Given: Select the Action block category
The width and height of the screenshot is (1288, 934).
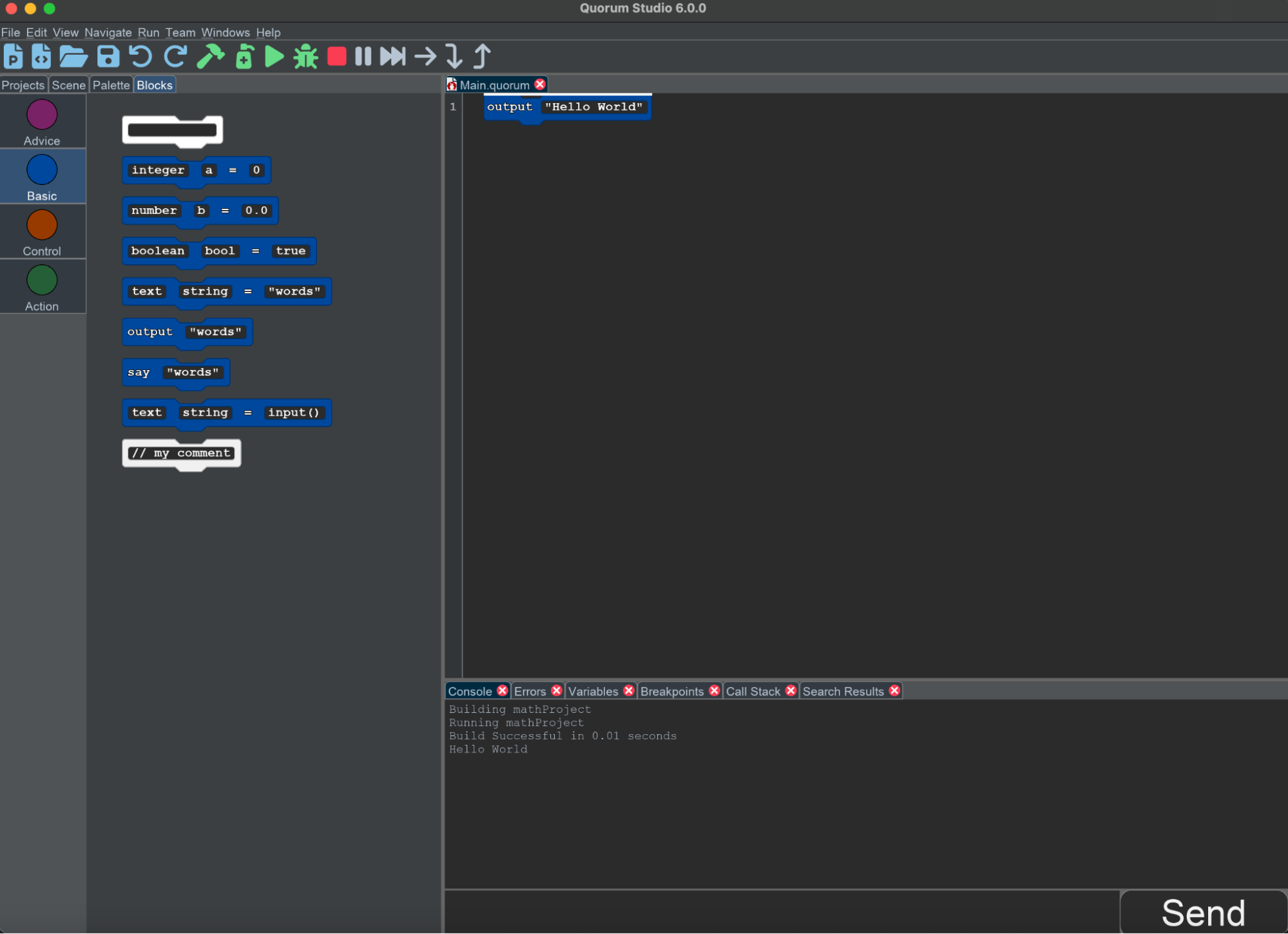Looking at the screenshot, I should tap(43, 287).
